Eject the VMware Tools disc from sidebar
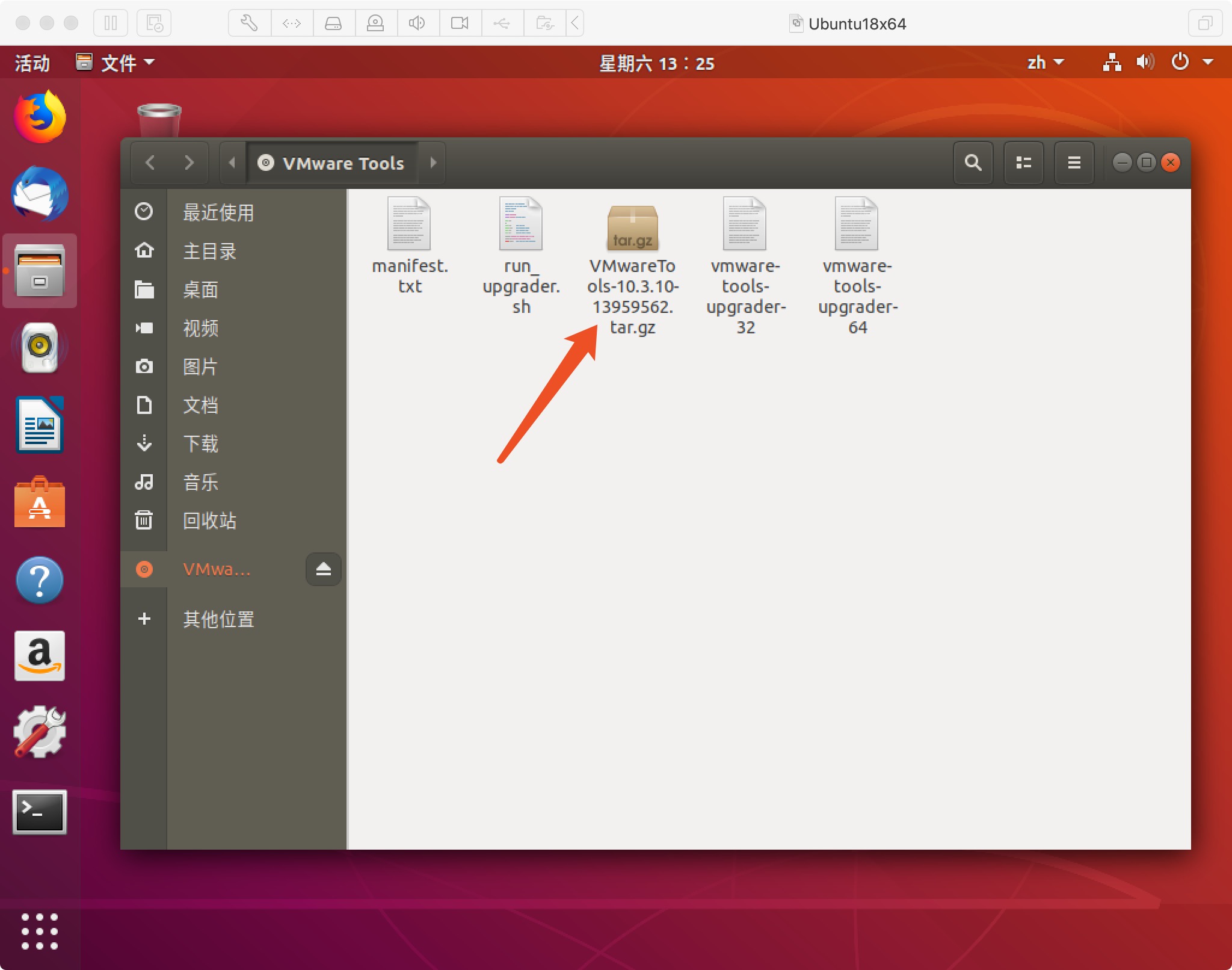Viewport: 1232px width, 970px height. [323, 569]
